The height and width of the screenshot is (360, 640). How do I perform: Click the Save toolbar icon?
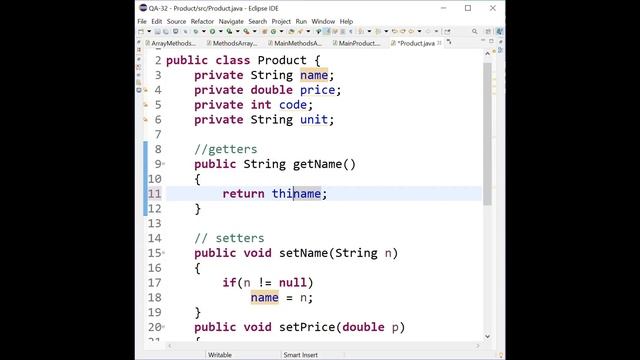click(x=158, y=31)
